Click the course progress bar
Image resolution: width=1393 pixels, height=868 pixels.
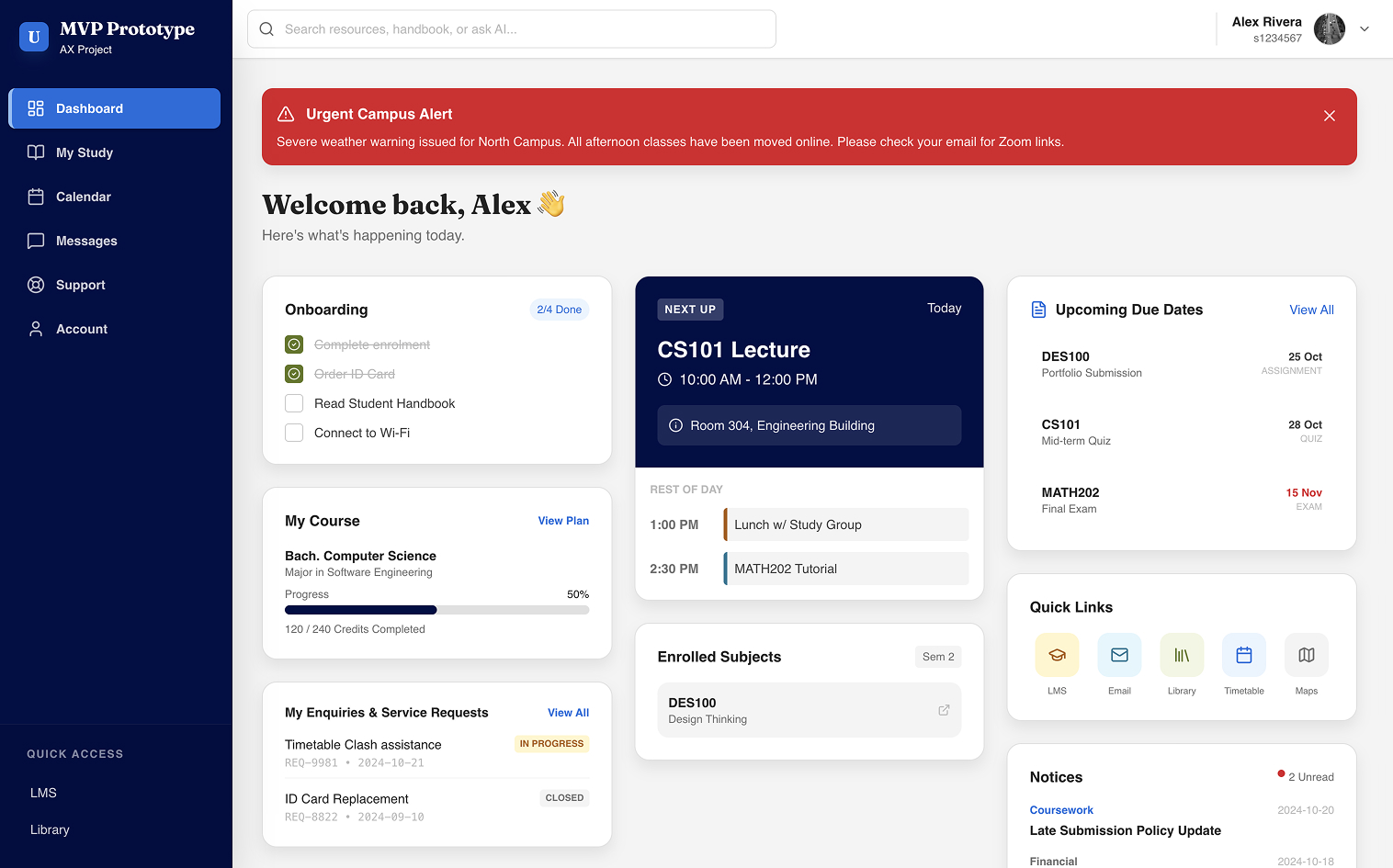[437, 610]
